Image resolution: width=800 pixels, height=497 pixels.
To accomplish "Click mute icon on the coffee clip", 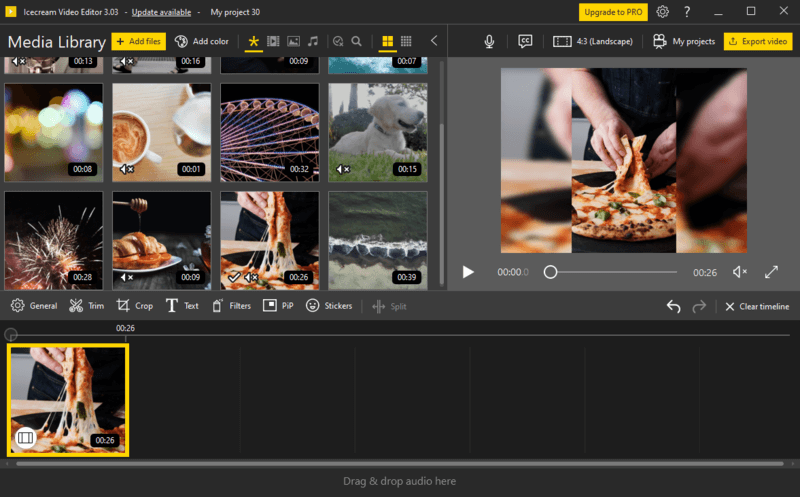I will click(126, 169).
